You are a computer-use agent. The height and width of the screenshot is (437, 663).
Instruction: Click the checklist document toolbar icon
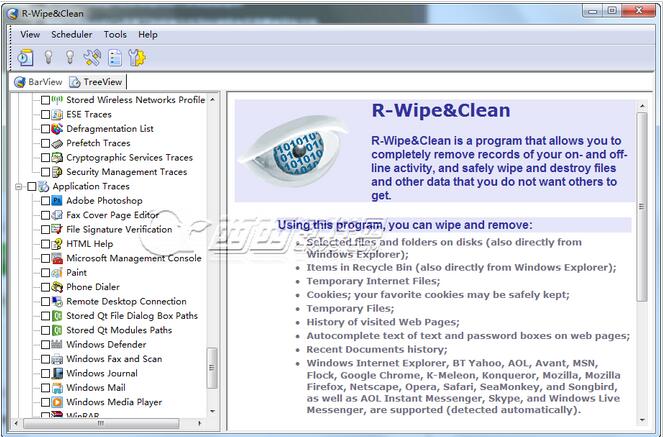click(115, 58)
